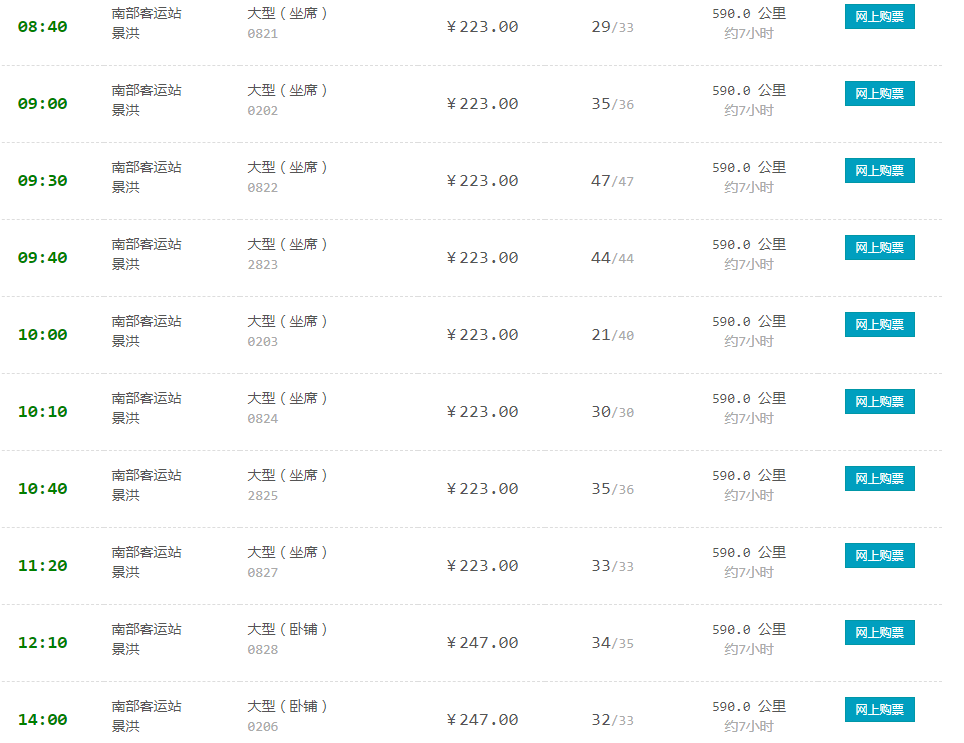
Task: Click 大型（卧铺）type on the 14:00 row
Action: (x=288, y=706)
